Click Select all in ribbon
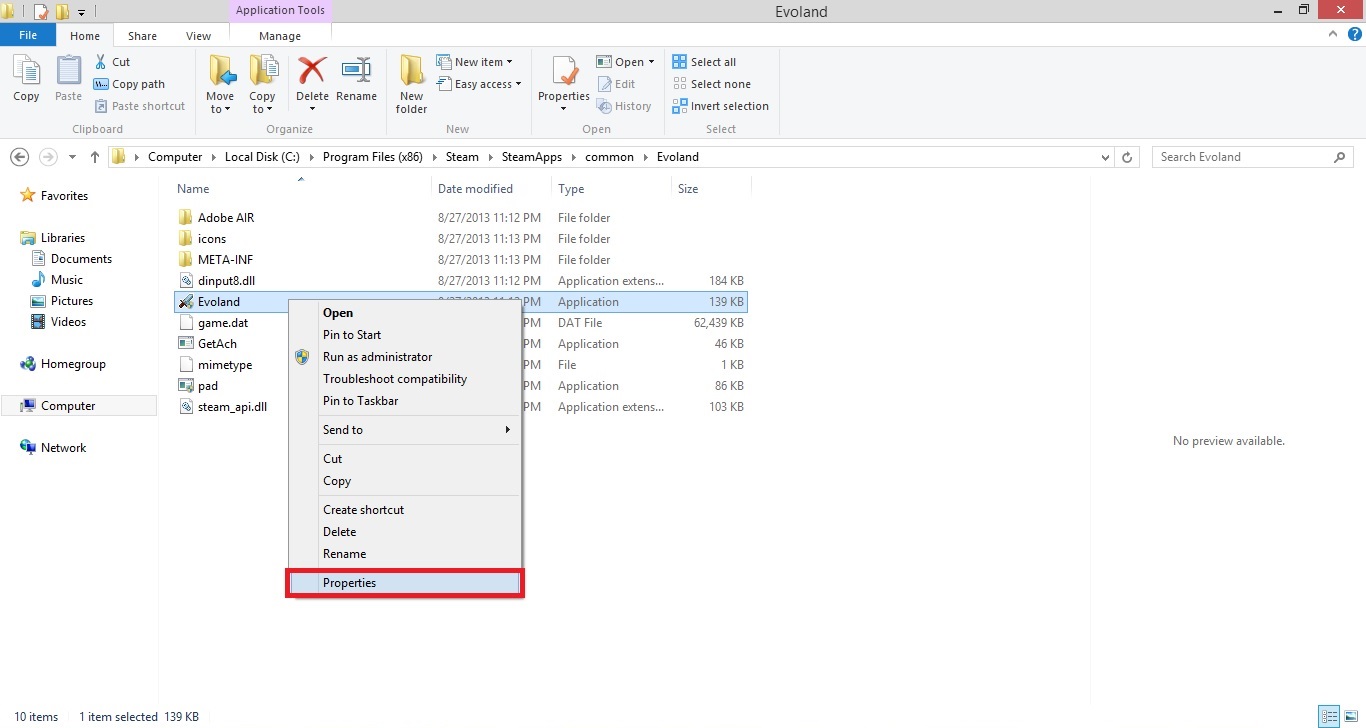 tap(704, 62)
